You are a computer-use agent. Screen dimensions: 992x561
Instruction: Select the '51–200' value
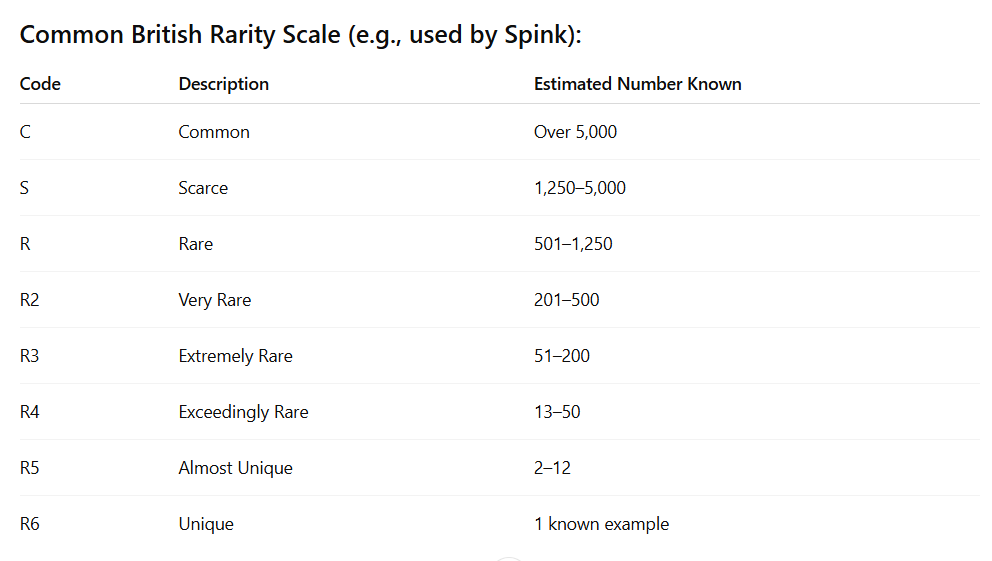562,356
